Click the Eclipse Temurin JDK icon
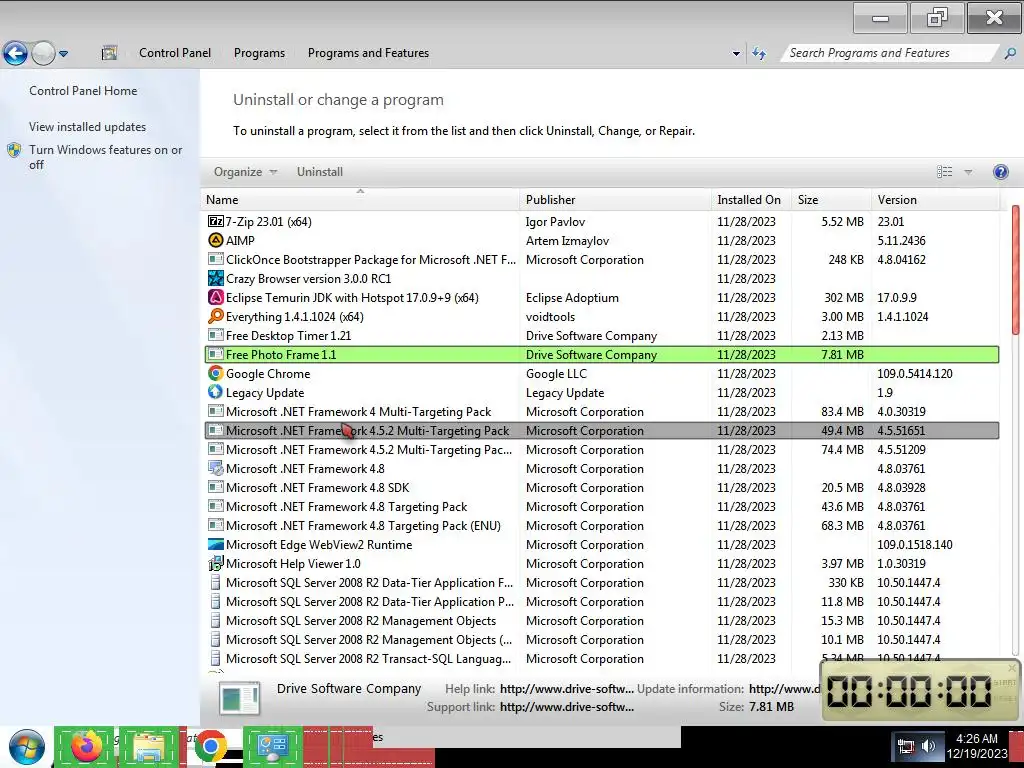This screenshot has width=1024, height=768. point(216,297)
